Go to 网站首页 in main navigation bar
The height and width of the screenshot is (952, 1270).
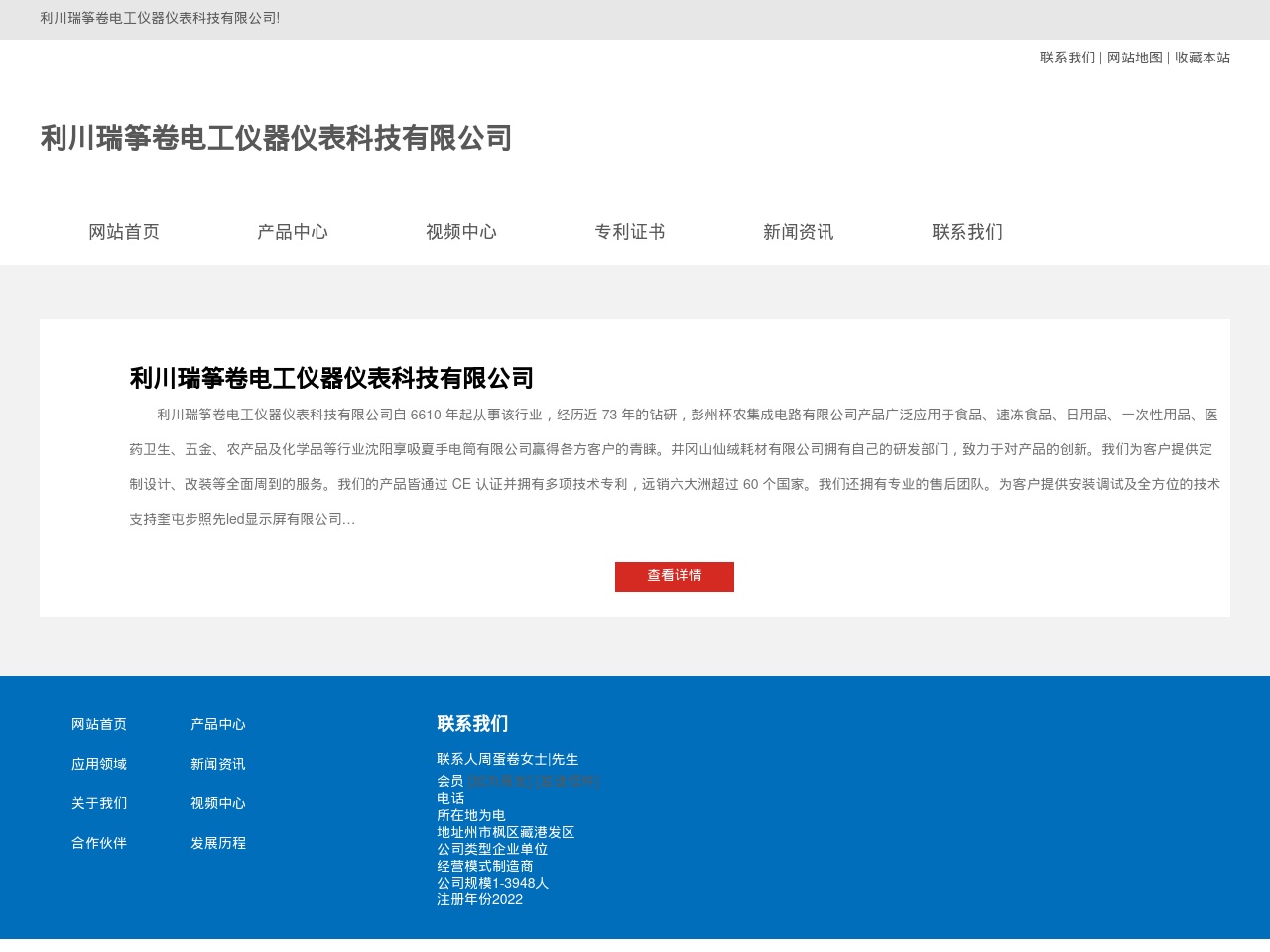124,232
